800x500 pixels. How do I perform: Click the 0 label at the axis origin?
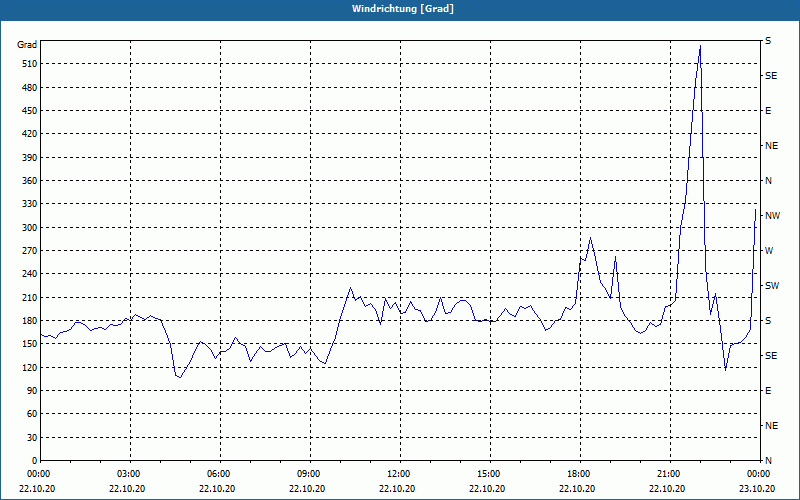34,461
